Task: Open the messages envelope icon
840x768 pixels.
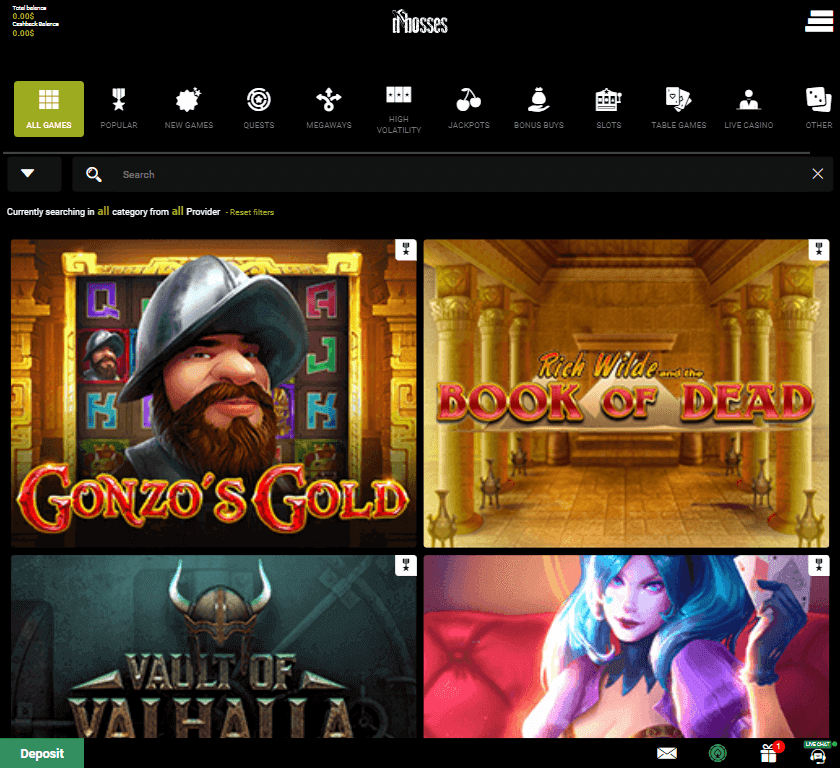Action: click(x=667, y=754)
